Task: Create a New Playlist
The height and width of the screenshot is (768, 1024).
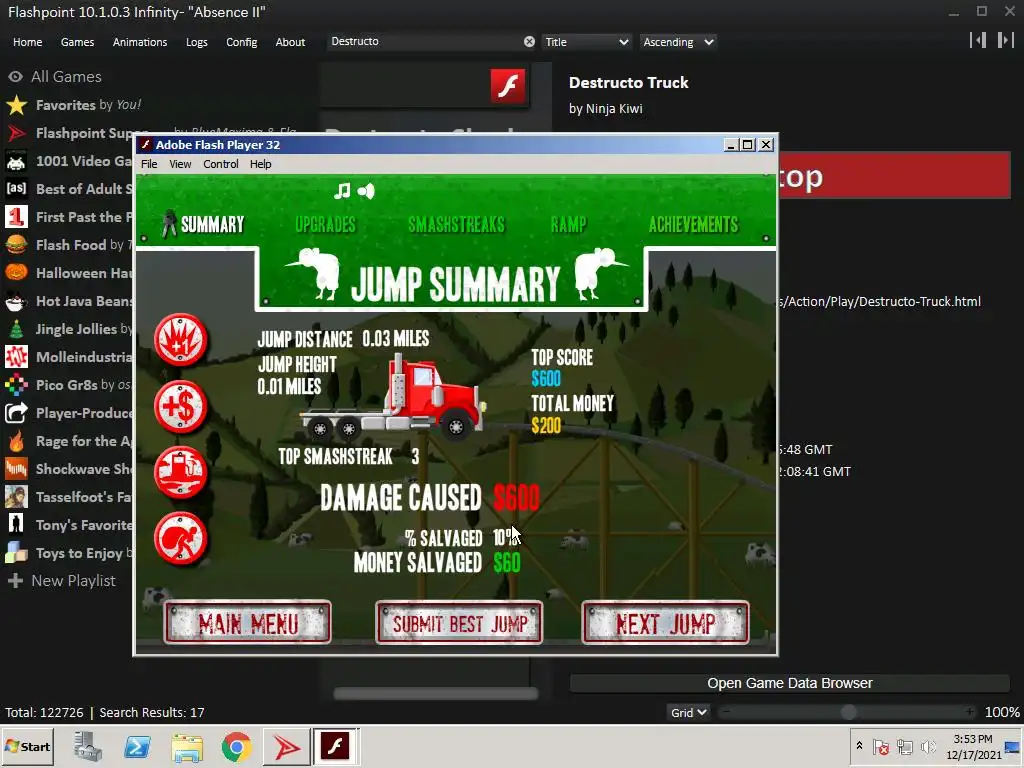Action: point(63,581)
